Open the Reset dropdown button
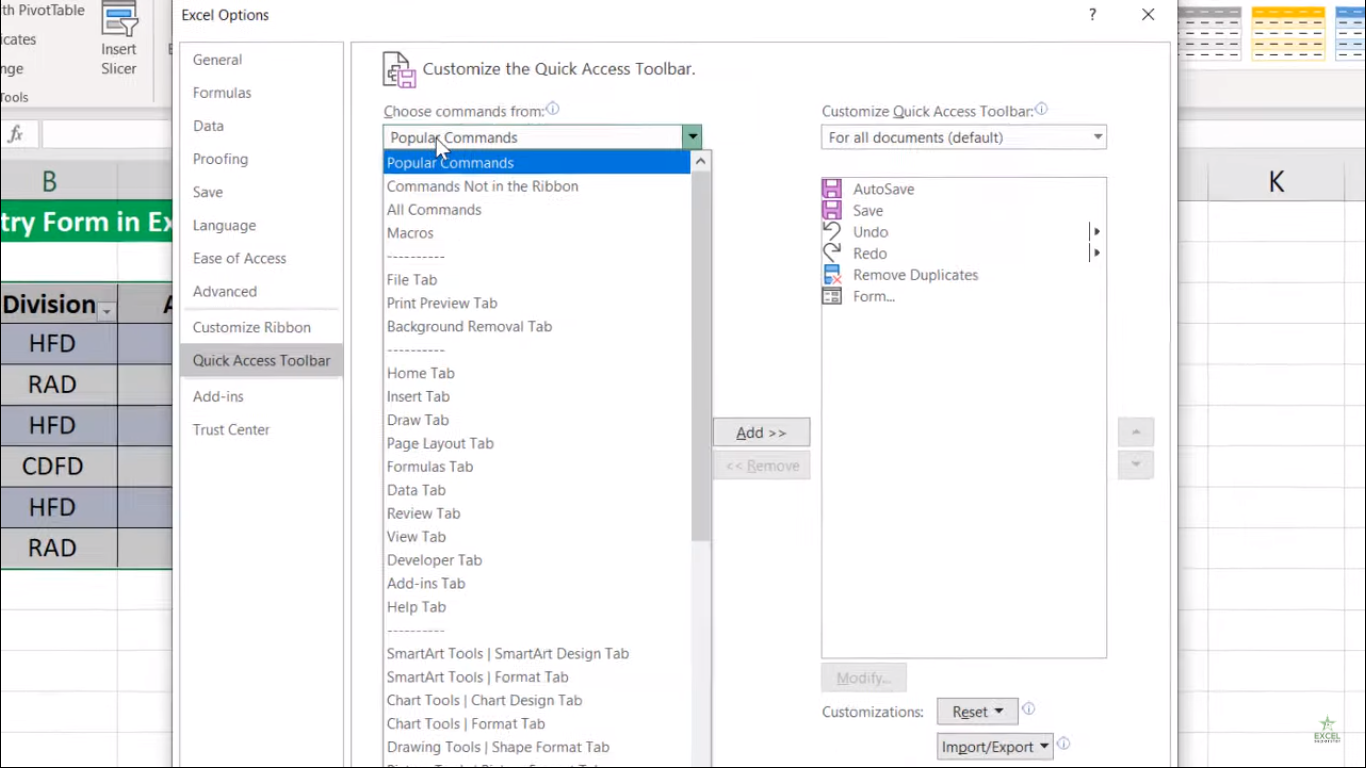1366x768 pixels. pyautogui.click(x=977, y=712)
